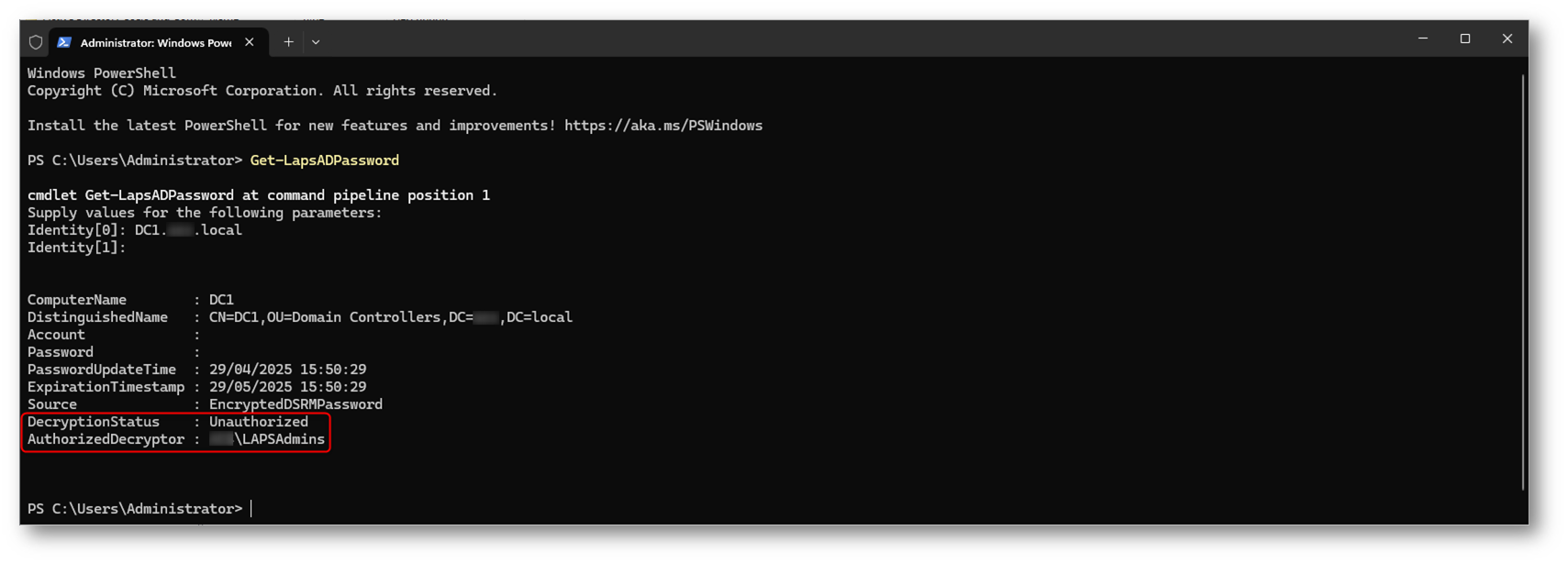Maximize the terminal window
Viewport: 1568px width, 564px height.
coord(1465,39)
